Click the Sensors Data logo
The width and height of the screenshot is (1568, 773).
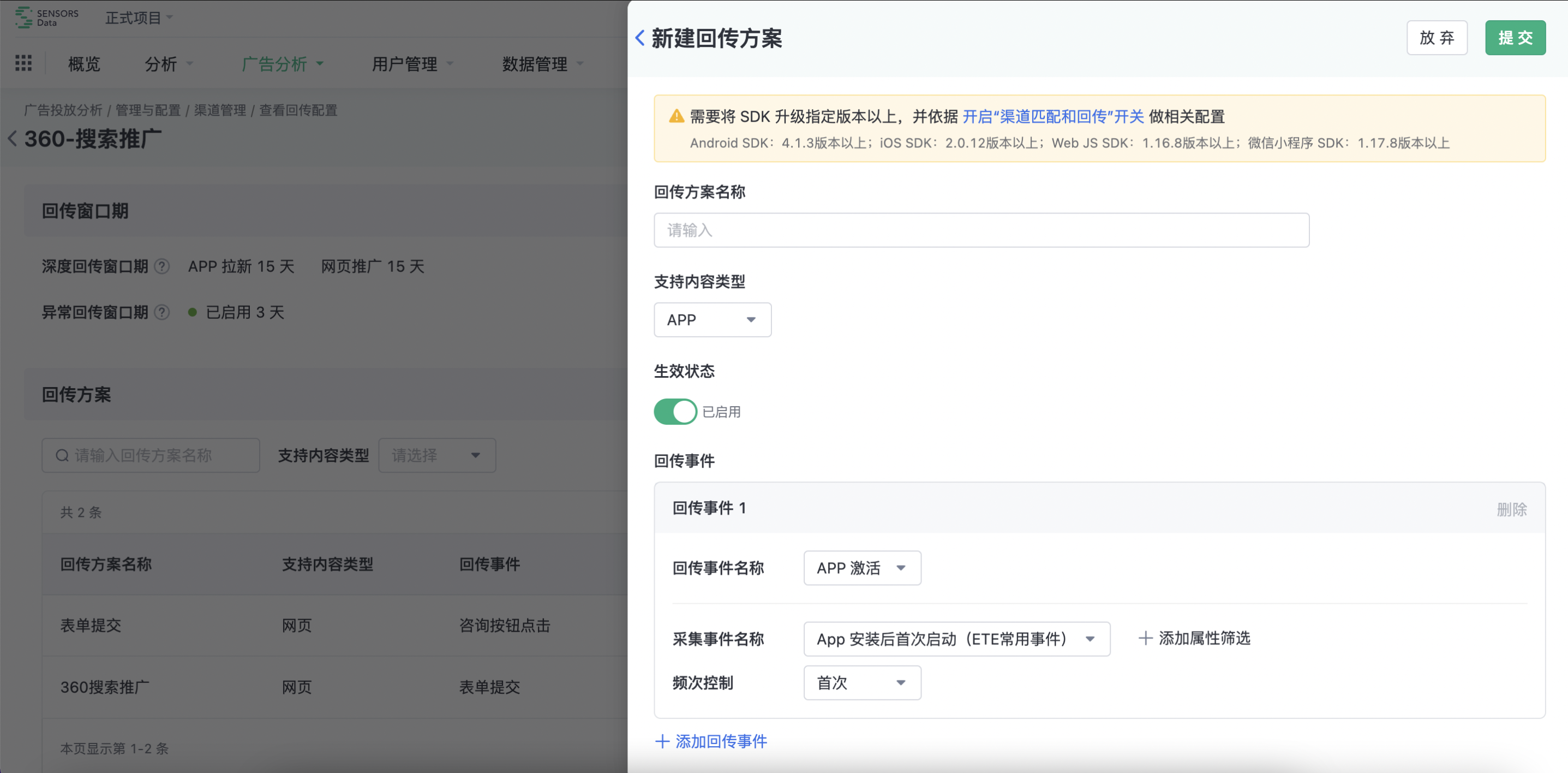coord(47,17)
